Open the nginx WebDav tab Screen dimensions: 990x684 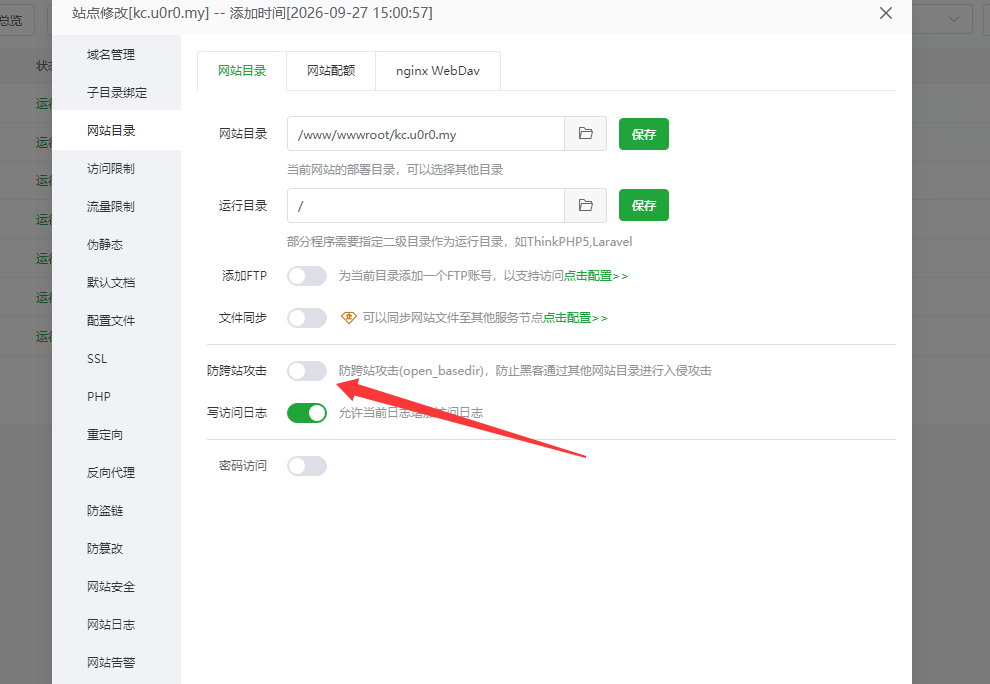point(438,71)
